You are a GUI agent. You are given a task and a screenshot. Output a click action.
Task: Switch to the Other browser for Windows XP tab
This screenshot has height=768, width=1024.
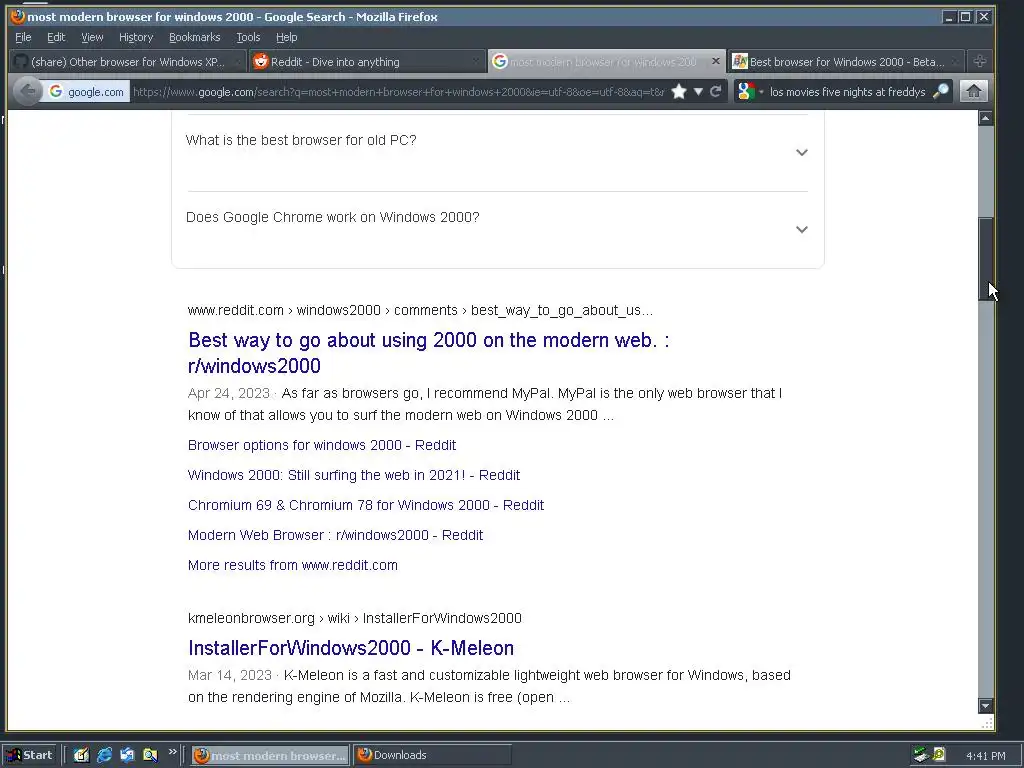(x=127, y=61)
